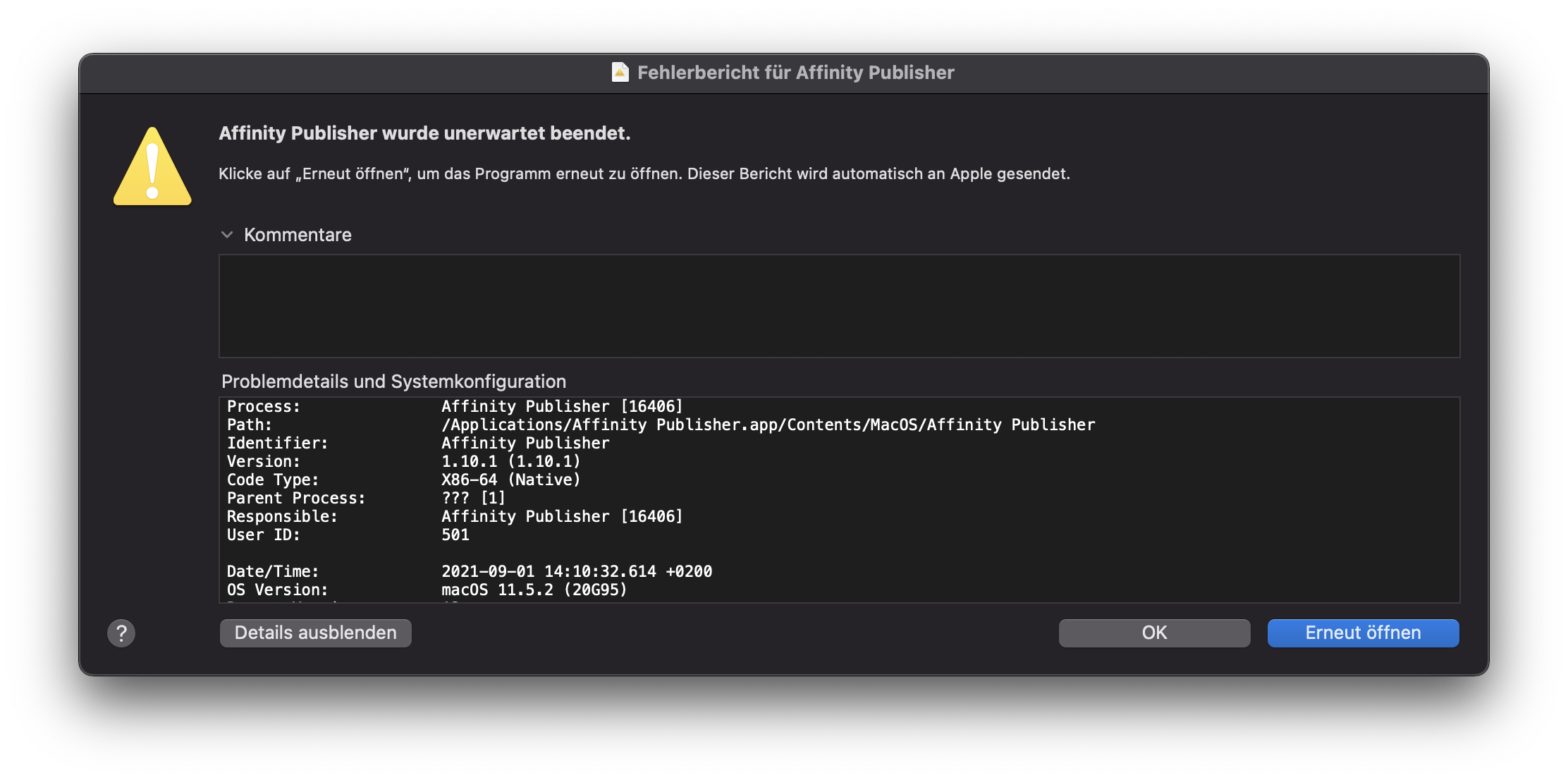Confirm the crash dialog with OK
Viewport: 1568px width, 780px height.
(x=1154, y=633)
